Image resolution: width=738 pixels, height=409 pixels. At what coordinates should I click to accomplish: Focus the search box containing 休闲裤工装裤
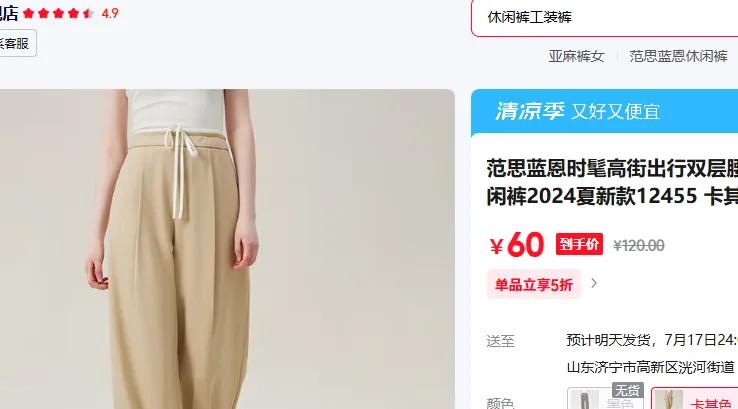point(604,17)
